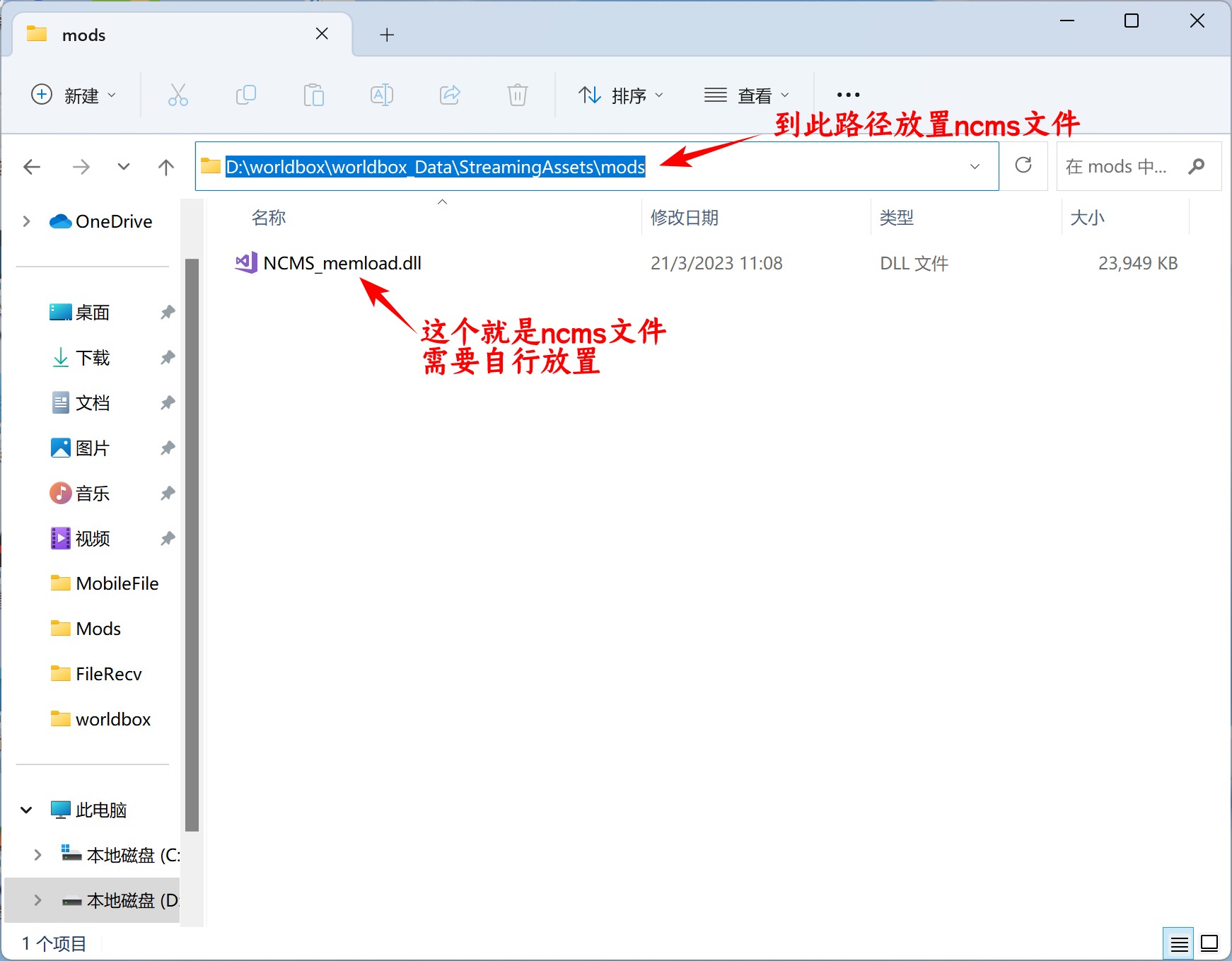Select 此电脑 in the sidebar
Viewport: 1232px width, 961px height.
click(x=89, y=810)
